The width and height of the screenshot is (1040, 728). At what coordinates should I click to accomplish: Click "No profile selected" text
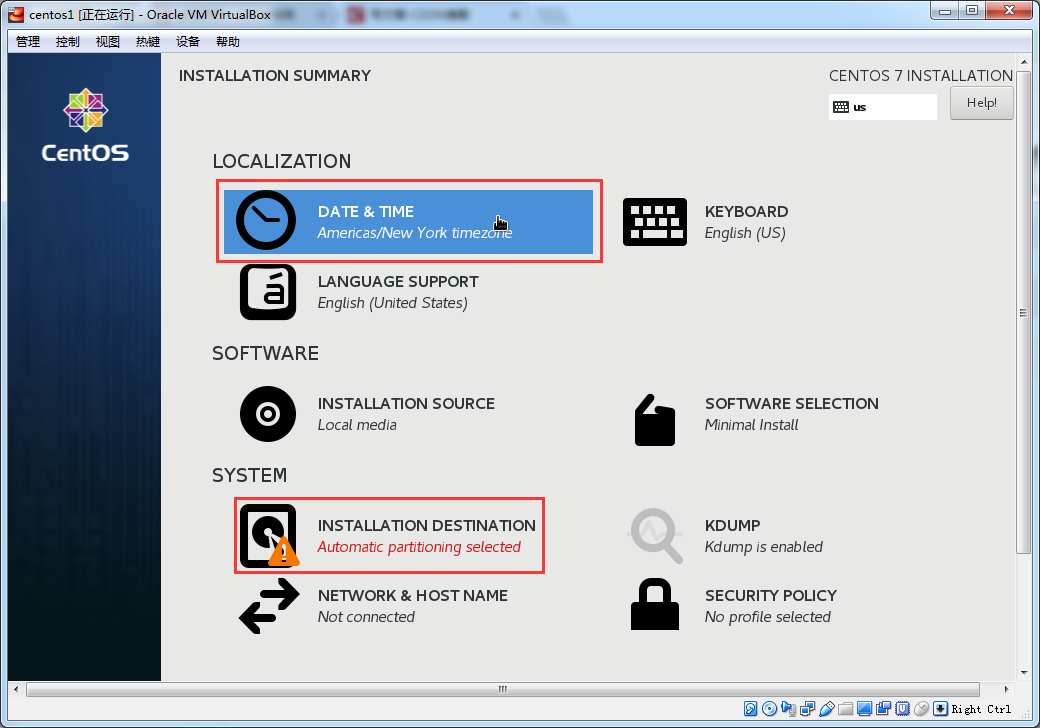coord(767,617)
